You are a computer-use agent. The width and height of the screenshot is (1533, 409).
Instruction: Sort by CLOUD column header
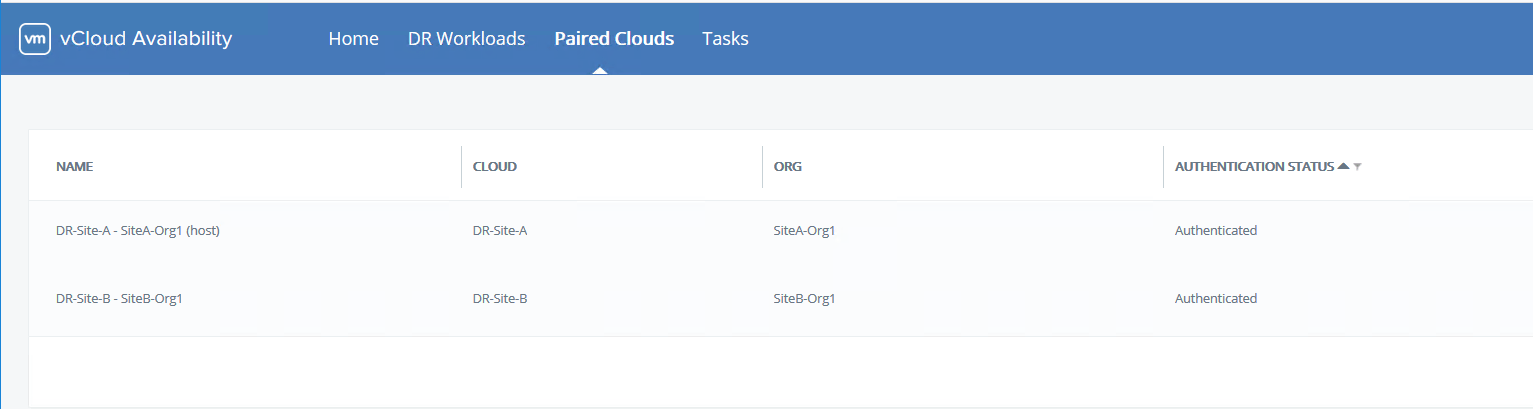tap(494, 167)
